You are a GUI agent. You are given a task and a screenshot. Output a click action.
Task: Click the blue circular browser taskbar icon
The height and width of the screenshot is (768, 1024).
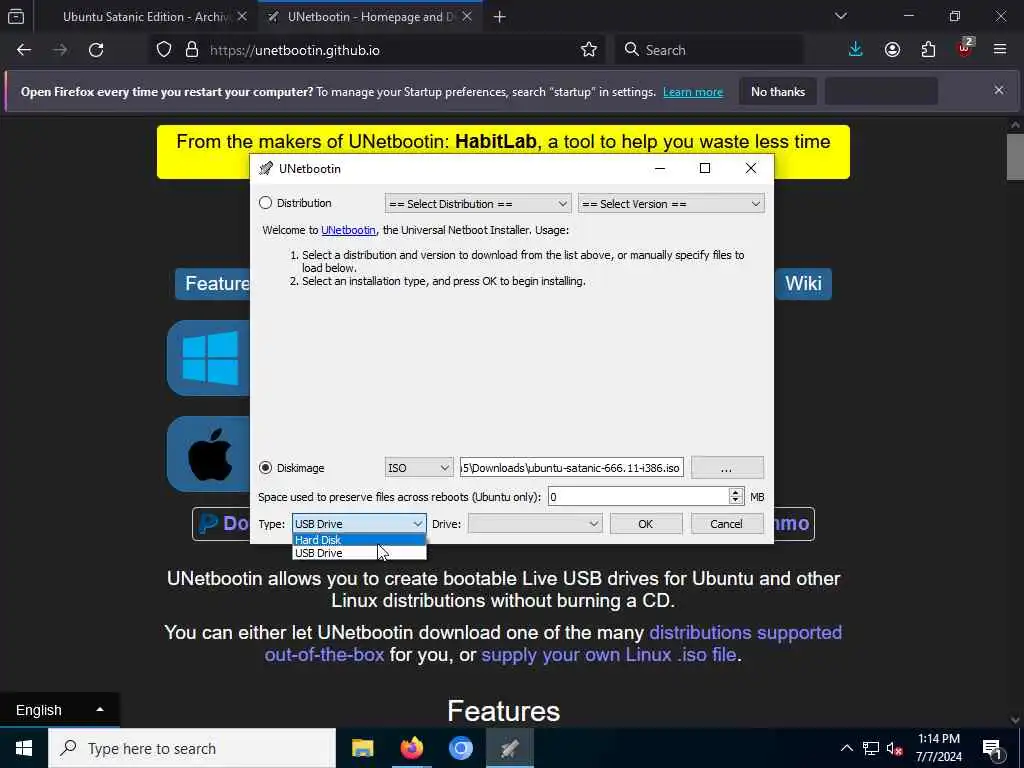(x=460, y=748)
